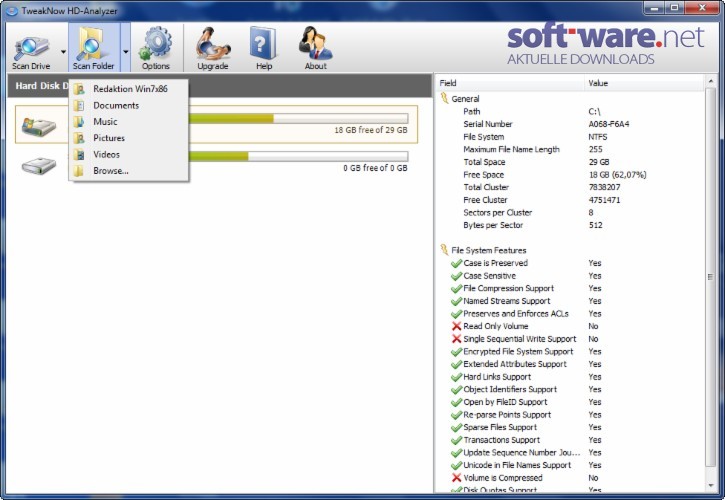Click the Scan Drive toolbar icon
The height and width of the screenshot is (500, 725).
point(31,48)
